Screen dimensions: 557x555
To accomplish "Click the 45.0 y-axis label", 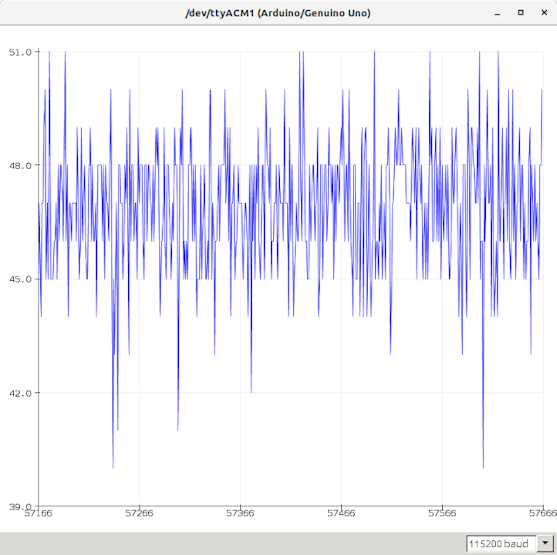I will [x=20, y=279].
